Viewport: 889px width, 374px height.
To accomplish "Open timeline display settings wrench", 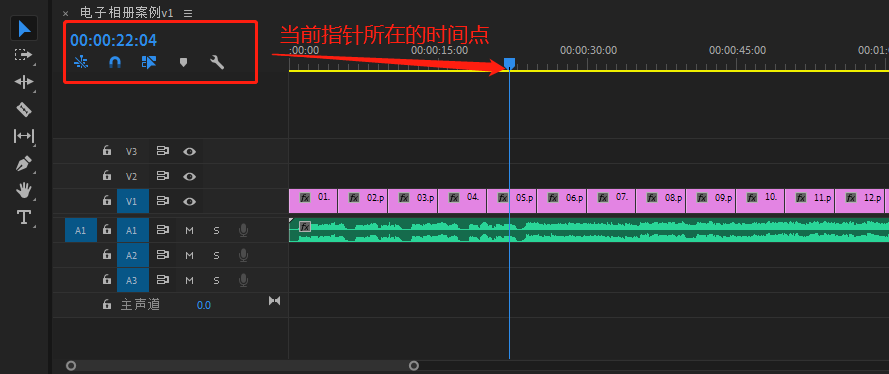I will tap(217, 62).
